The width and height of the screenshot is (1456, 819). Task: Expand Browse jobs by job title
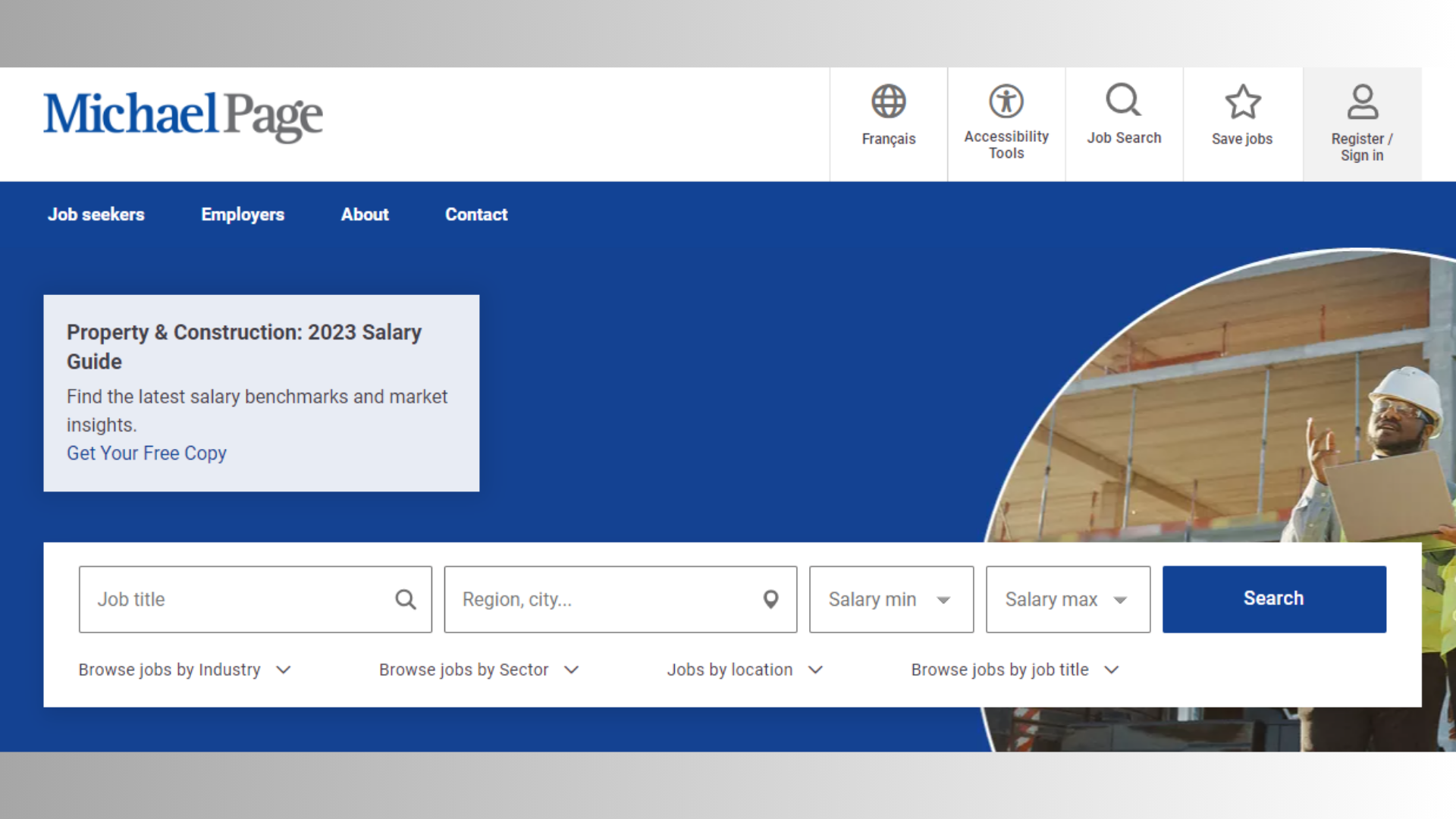1014,670
